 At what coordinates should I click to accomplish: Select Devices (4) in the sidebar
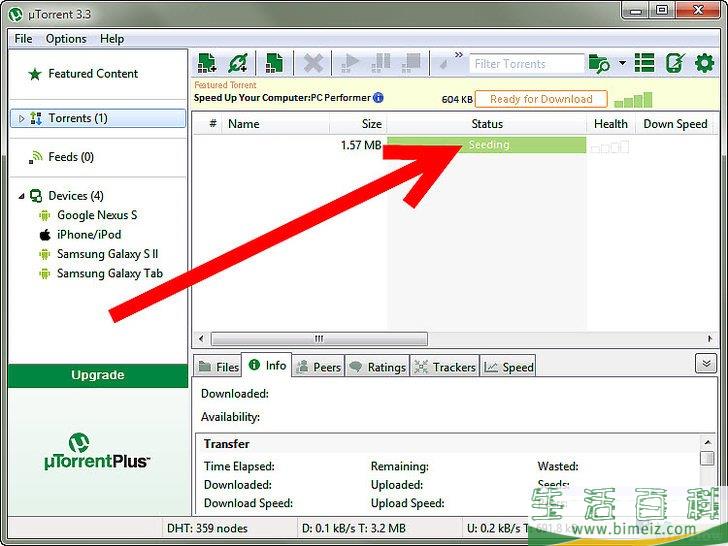click(76, 196)
